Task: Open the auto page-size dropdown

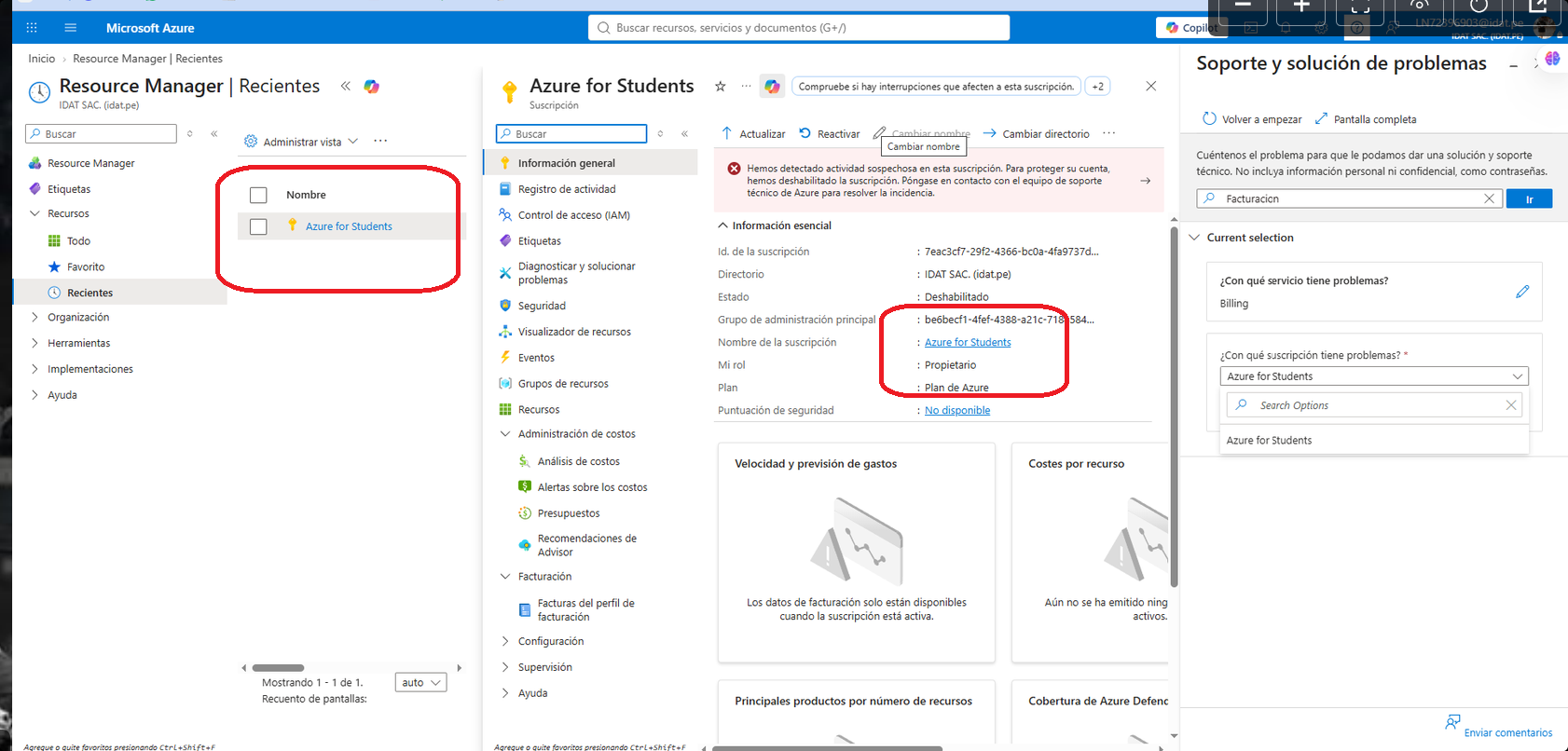Action: click(421, 683)
